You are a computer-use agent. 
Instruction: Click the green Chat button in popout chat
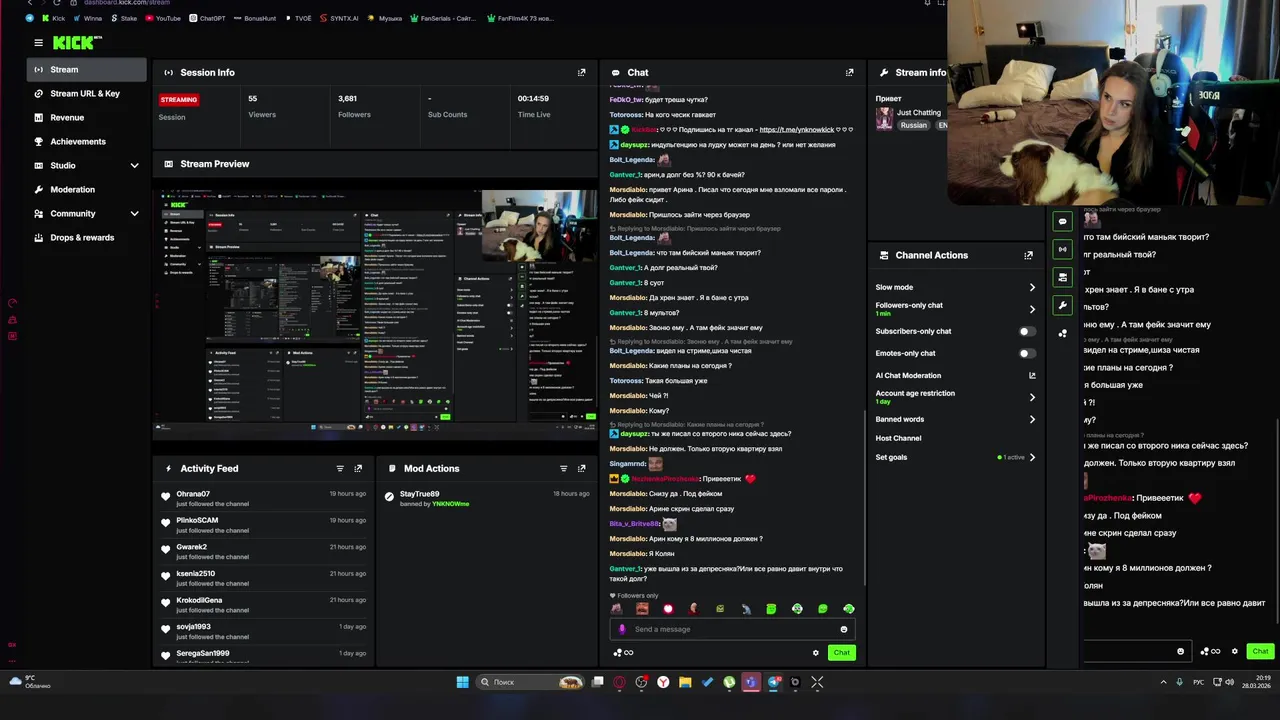click(x=1260, y=651)
